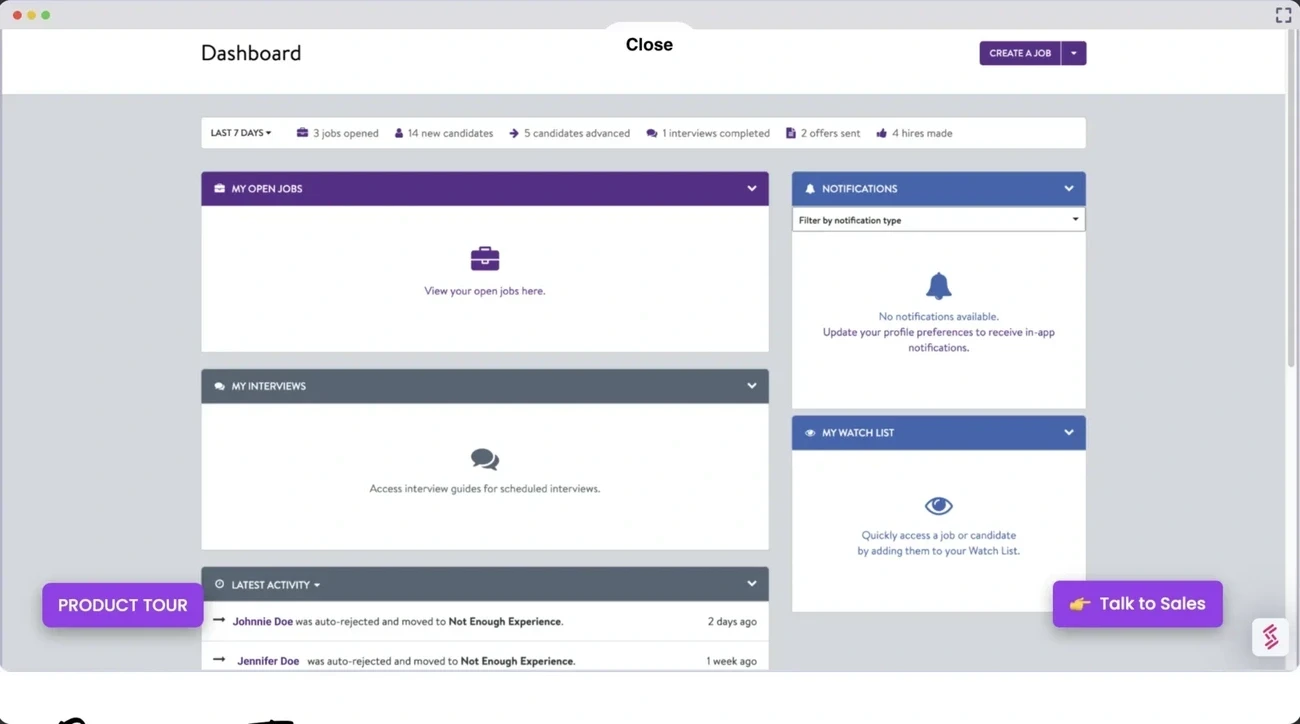The image size is (1300, 724).
Task: Click 'View your open jobs here.' link
Action: 485,291
